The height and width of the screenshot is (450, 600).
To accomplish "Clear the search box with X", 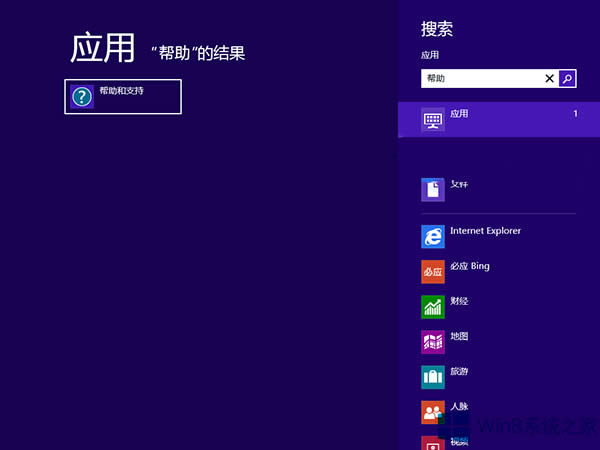I will tap(549, 78).
